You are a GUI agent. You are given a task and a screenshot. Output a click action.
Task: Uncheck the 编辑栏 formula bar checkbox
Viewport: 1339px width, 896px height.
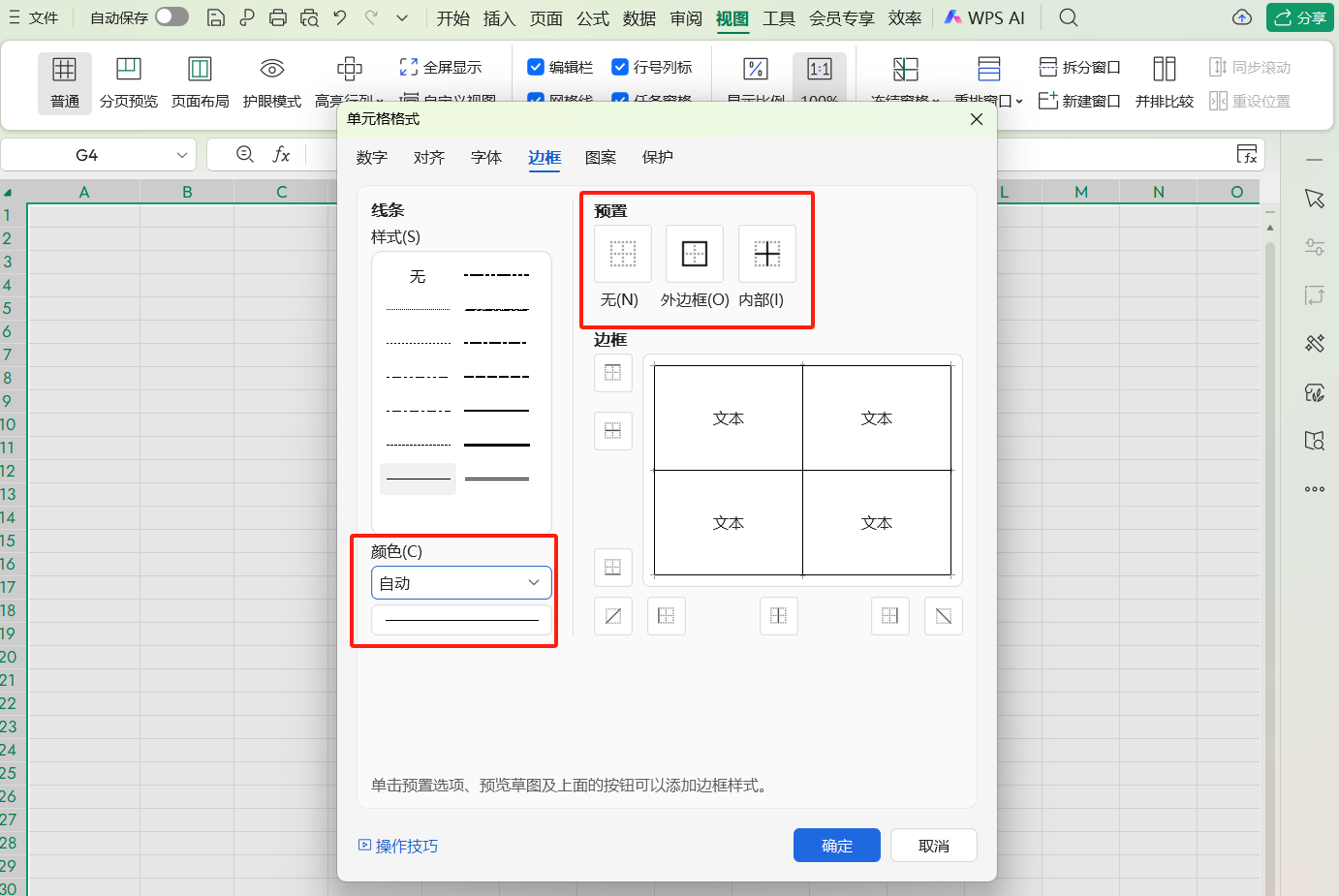[x=536, y=67]
